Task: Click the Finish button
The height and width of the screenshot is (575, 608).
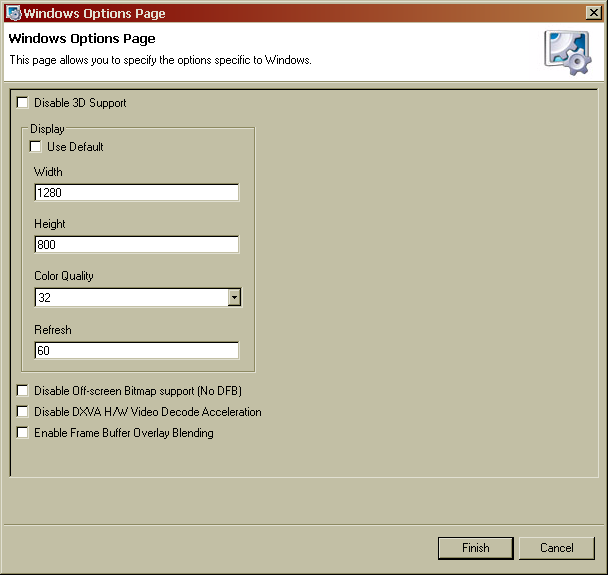Action: click(476, 548)
